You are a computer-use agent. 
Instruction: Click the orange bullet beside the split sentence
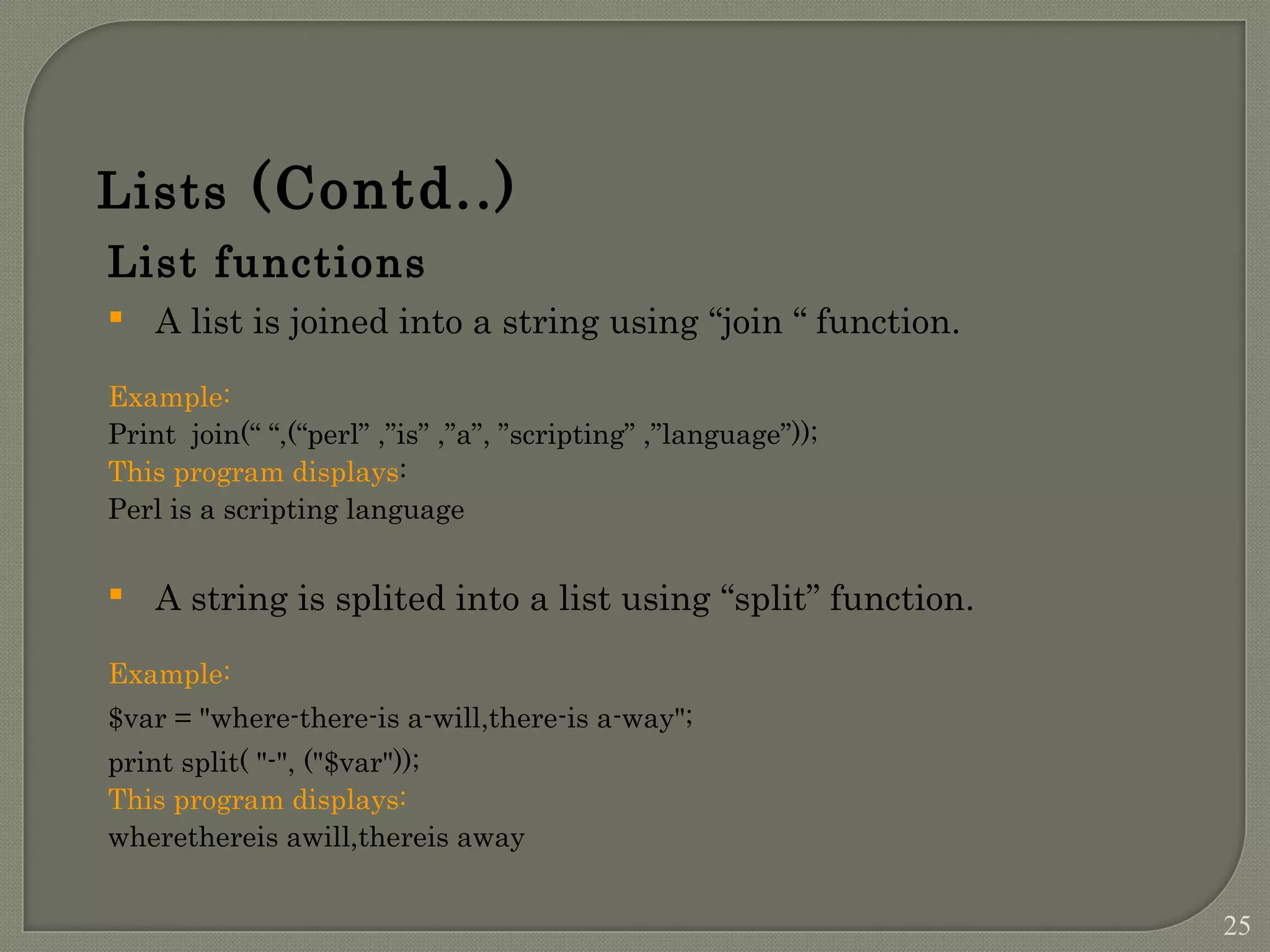(115, 594)
